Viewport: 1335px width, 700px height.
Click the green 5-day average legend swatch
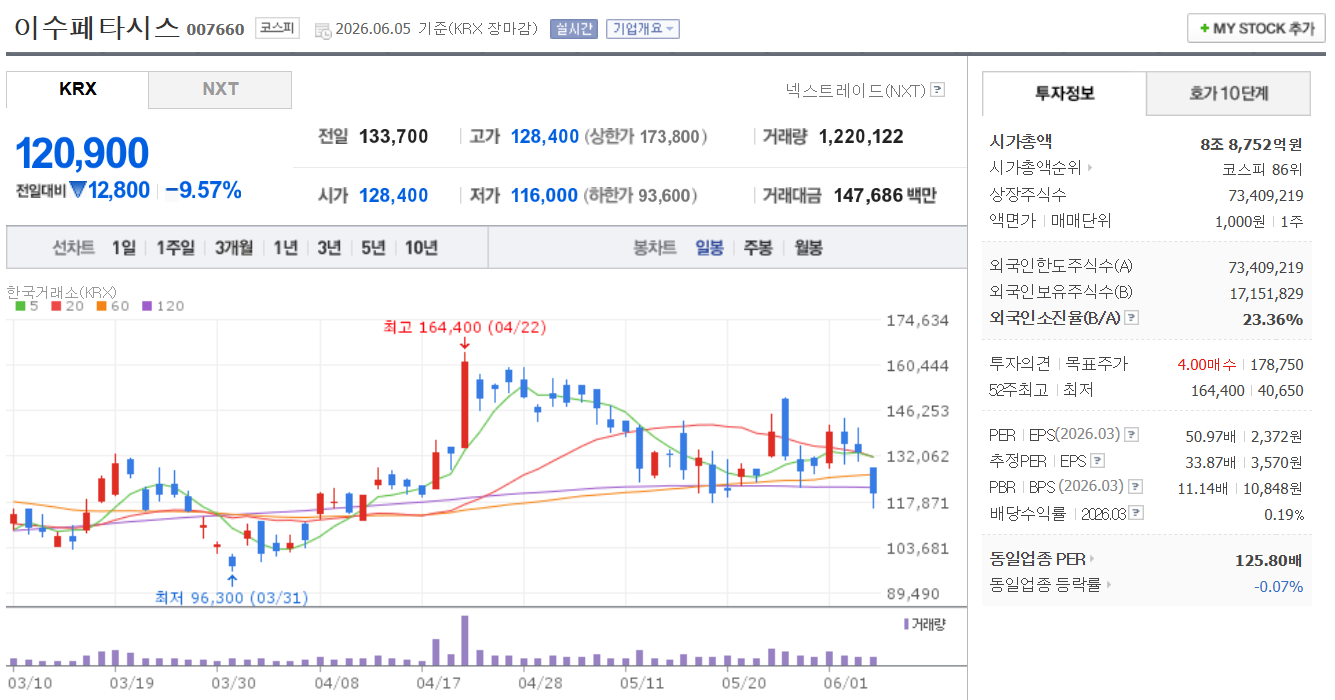(x=20, y=306)
